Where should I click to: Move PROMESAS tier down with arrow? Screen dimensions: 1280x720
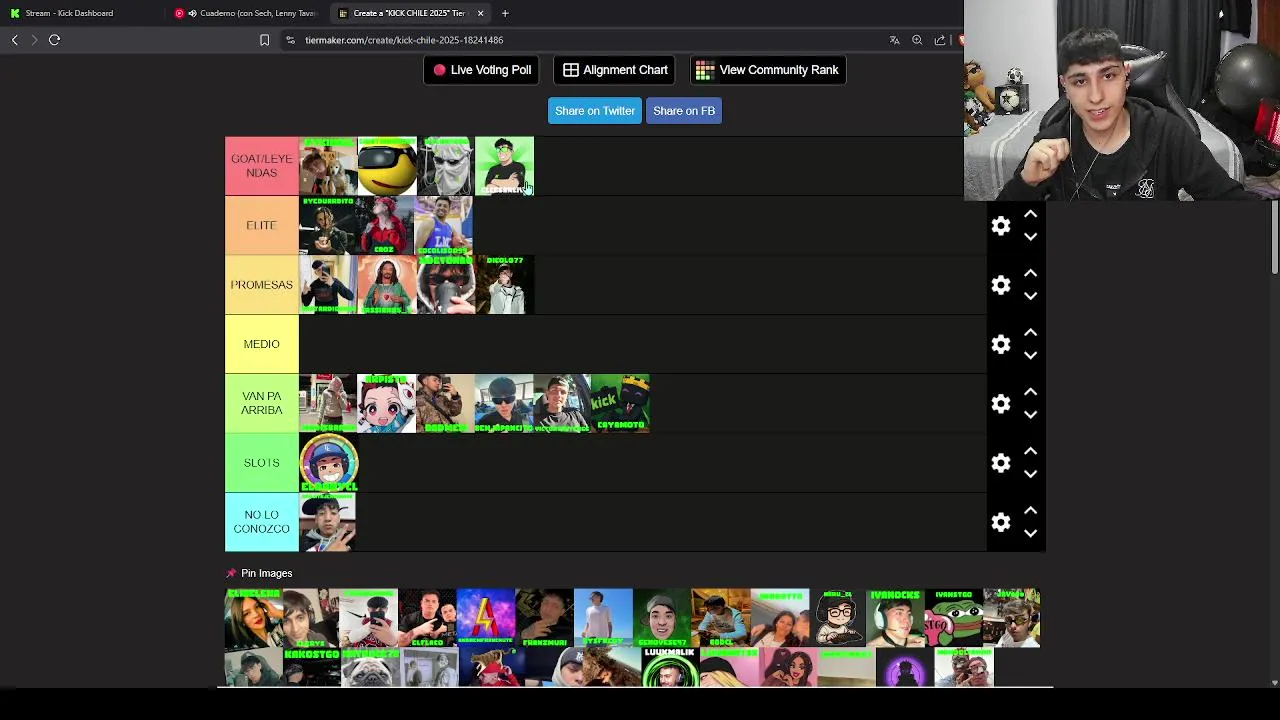pyautogui.click(x=1030, y=296)
